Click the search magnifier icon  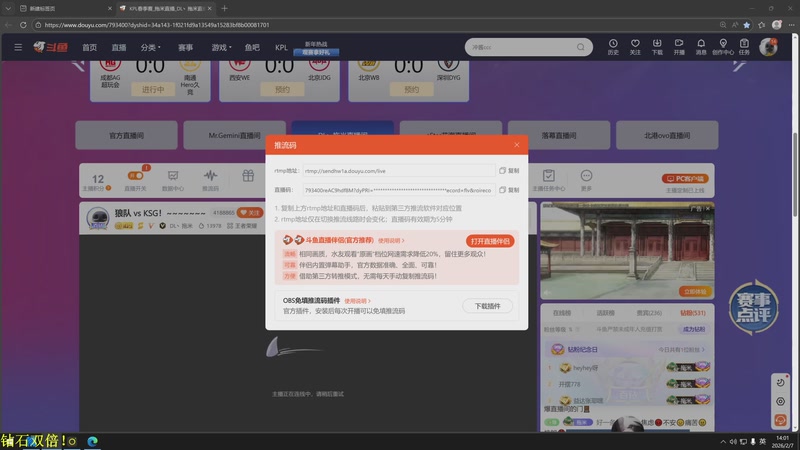click(581, 47)
